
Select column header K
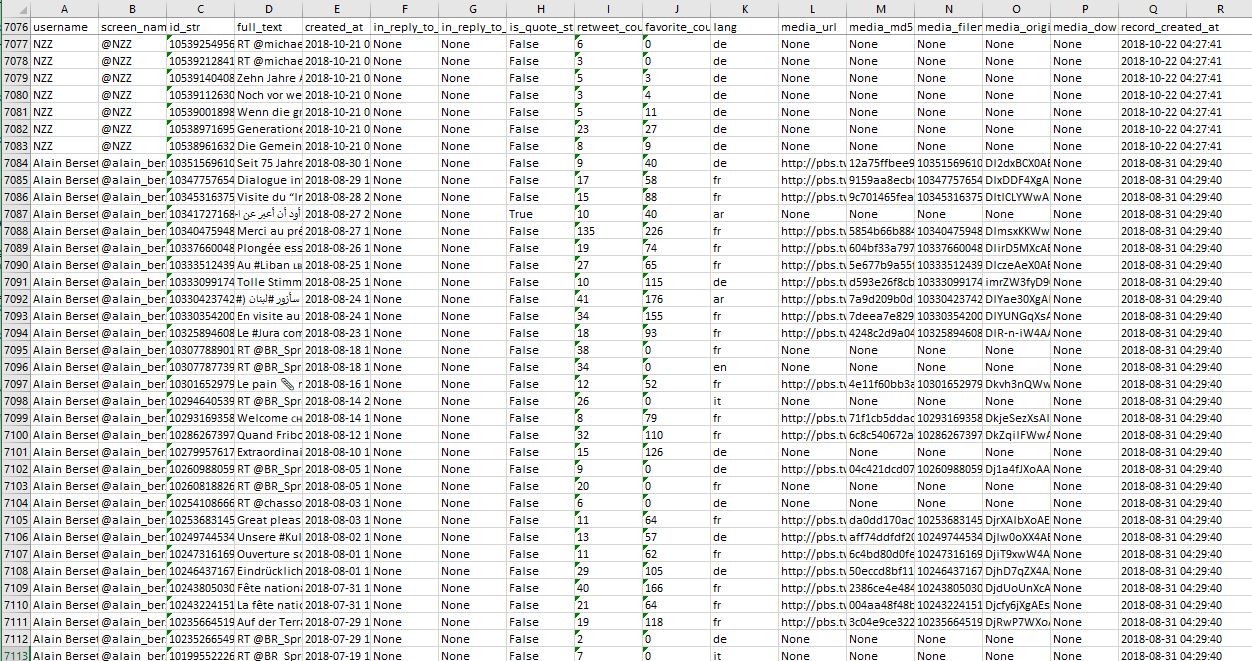pyautogui.click(x=744, y=8)
